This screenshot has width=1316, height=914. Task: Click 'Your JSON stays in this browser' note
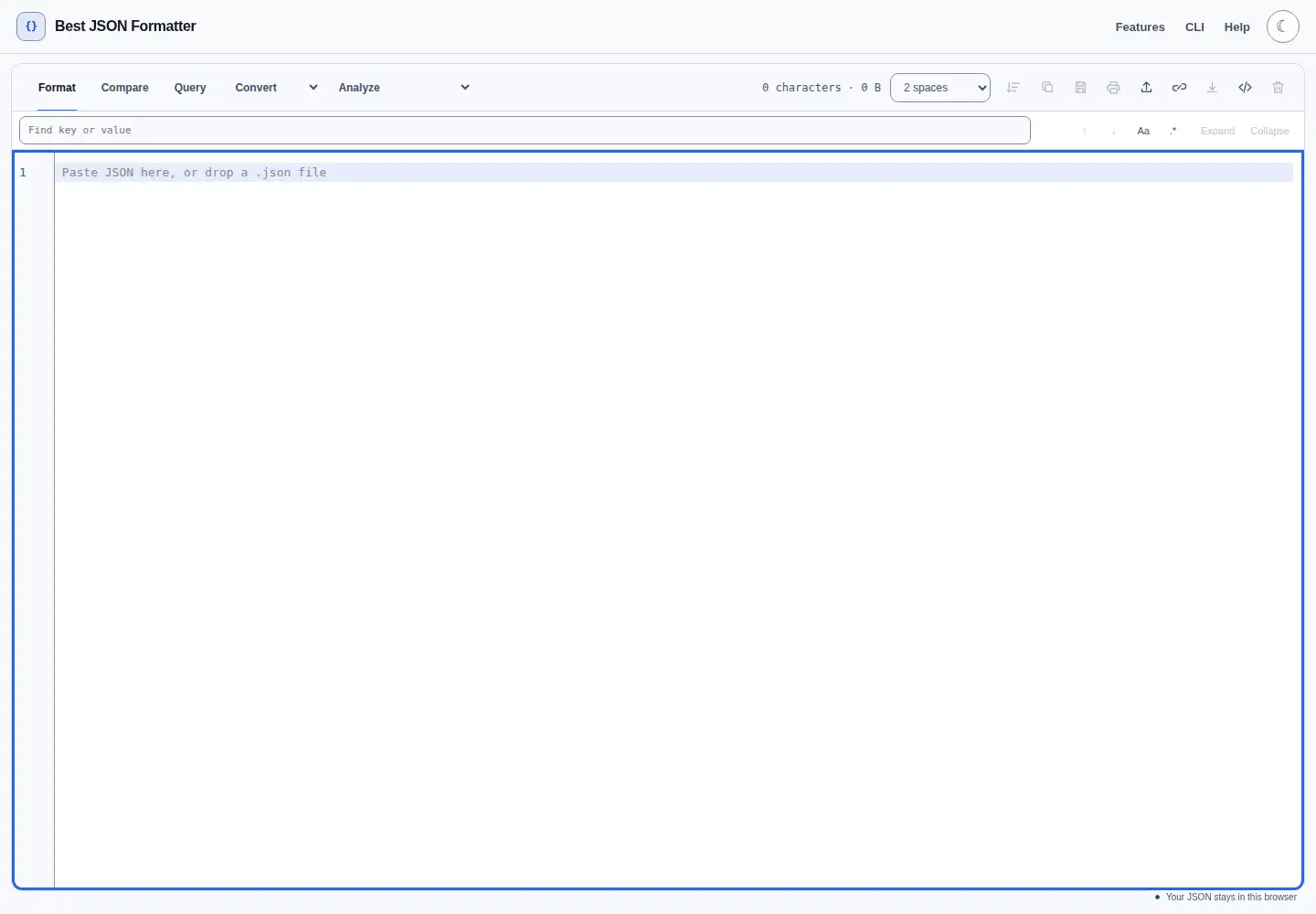point(1225,897)
